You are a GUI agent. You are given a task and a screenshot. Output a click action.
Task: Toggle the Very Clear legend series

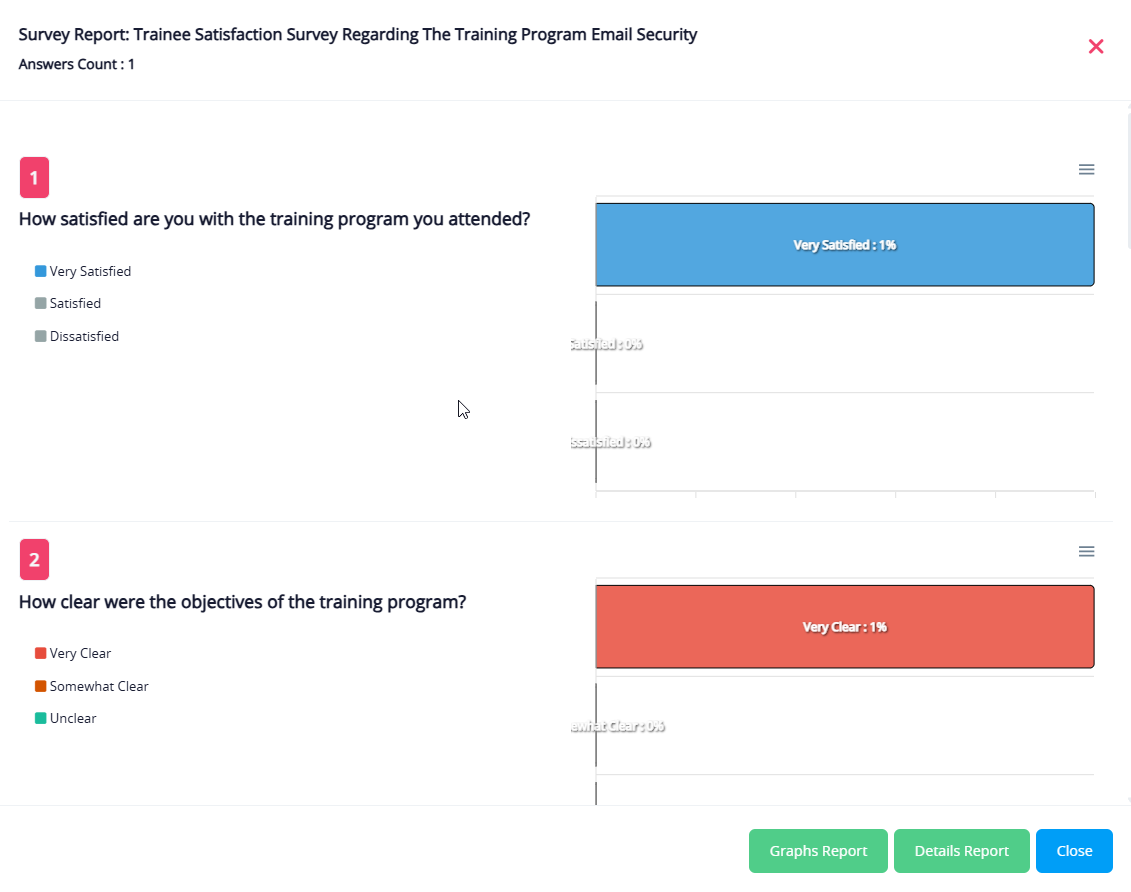pos(80,653)
